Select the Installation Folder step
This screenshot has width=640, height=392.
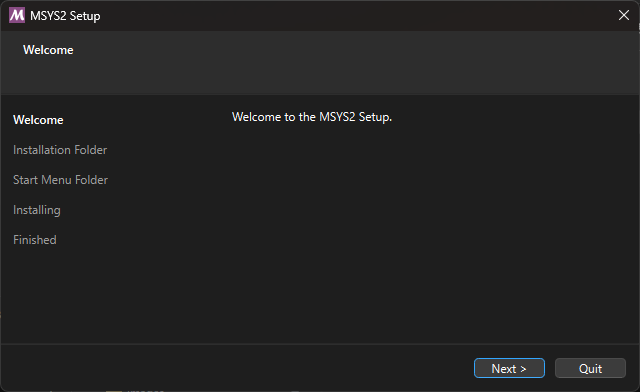[x=60, y=150]
